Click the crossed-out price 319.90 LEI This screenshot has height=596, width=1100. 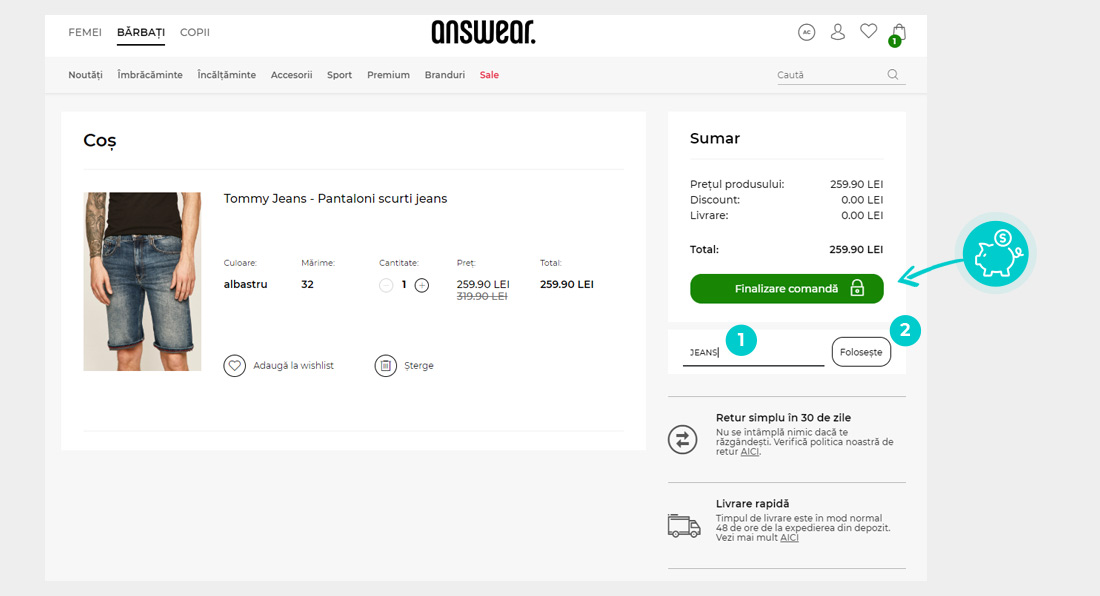click(x=482, y=297)
